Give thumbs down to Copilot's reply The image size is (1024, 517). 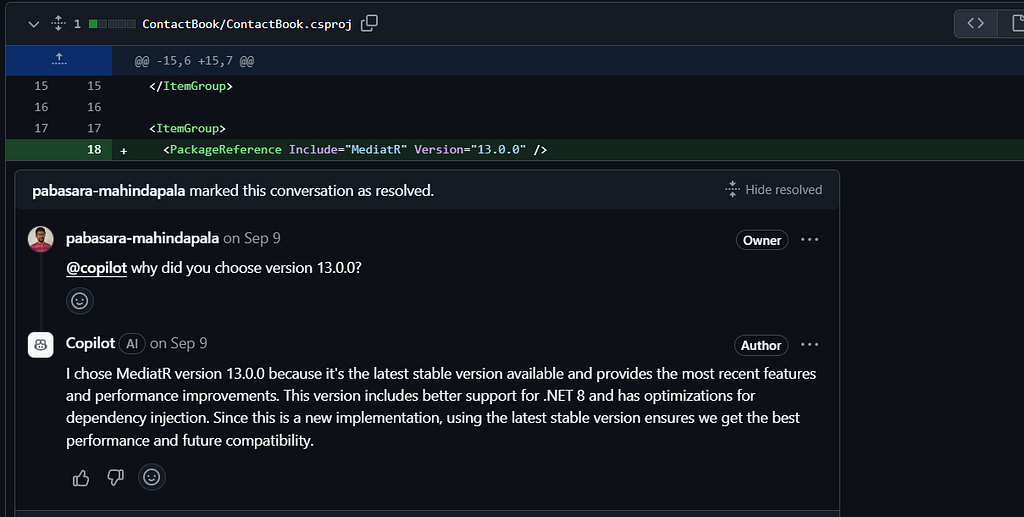115,478
